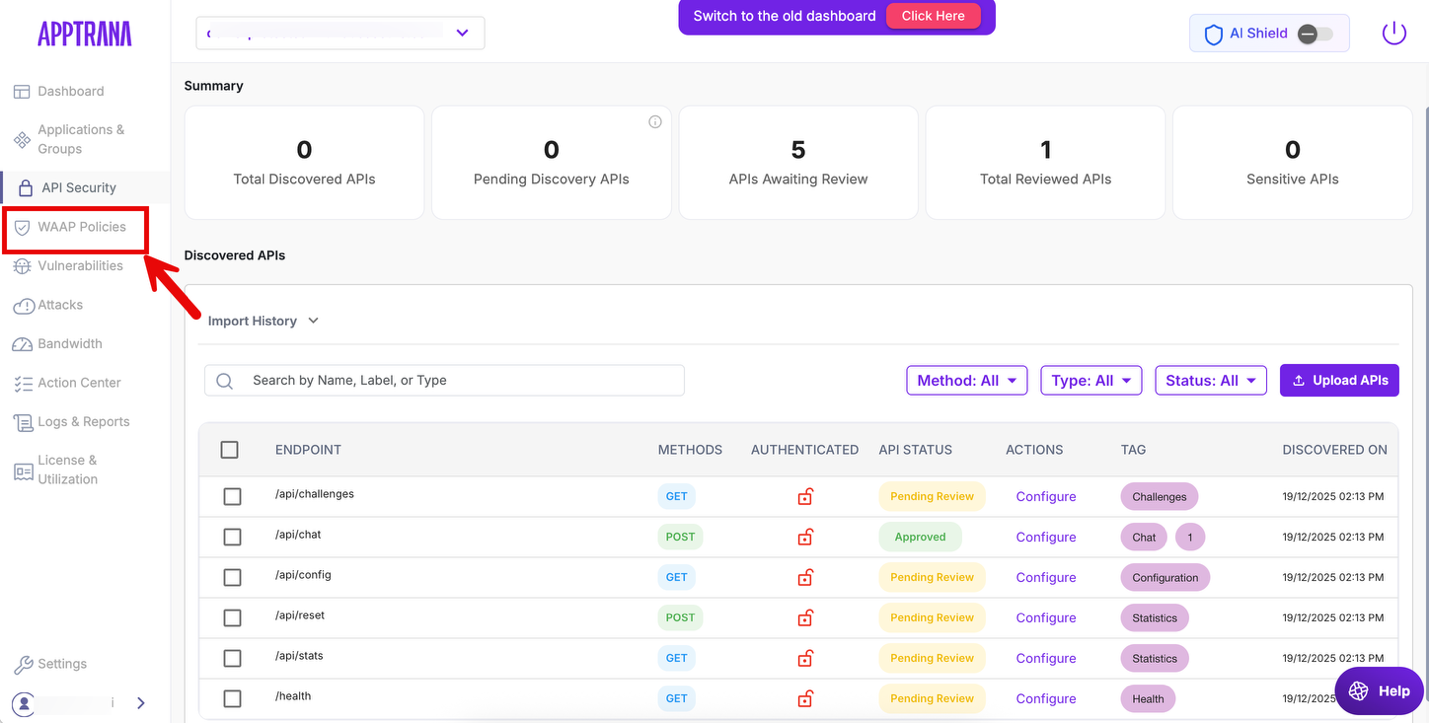The image size is (1429, 723).
Task: Click the Upload APIs button
Action: 1339,381
